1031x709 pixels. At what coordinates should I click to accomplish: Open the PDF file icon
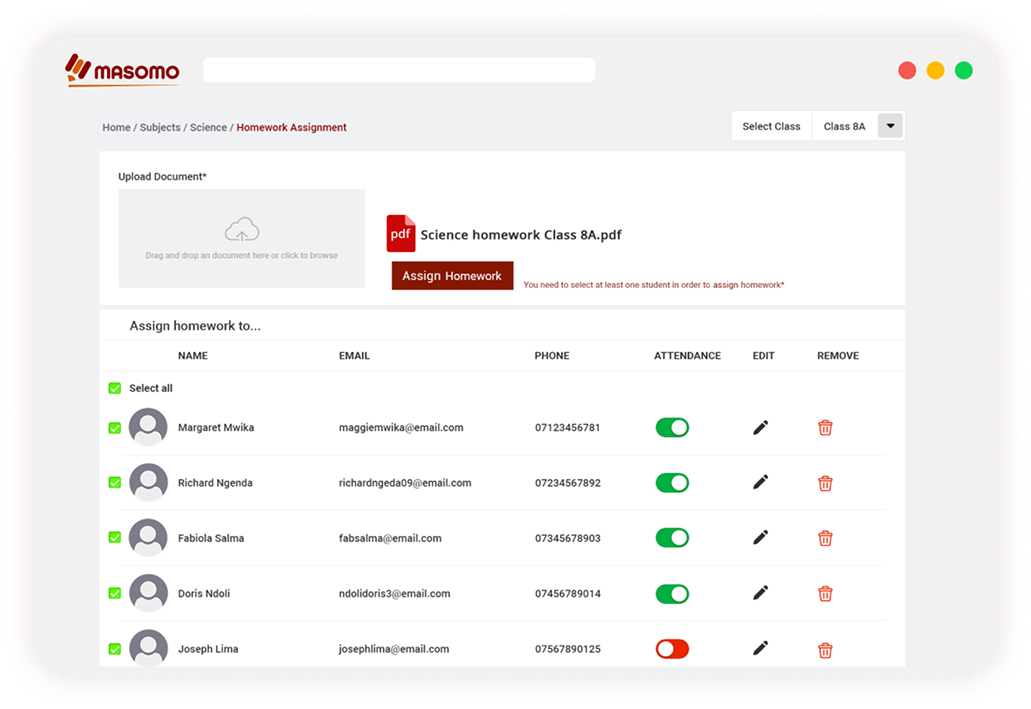pos(401,234)
